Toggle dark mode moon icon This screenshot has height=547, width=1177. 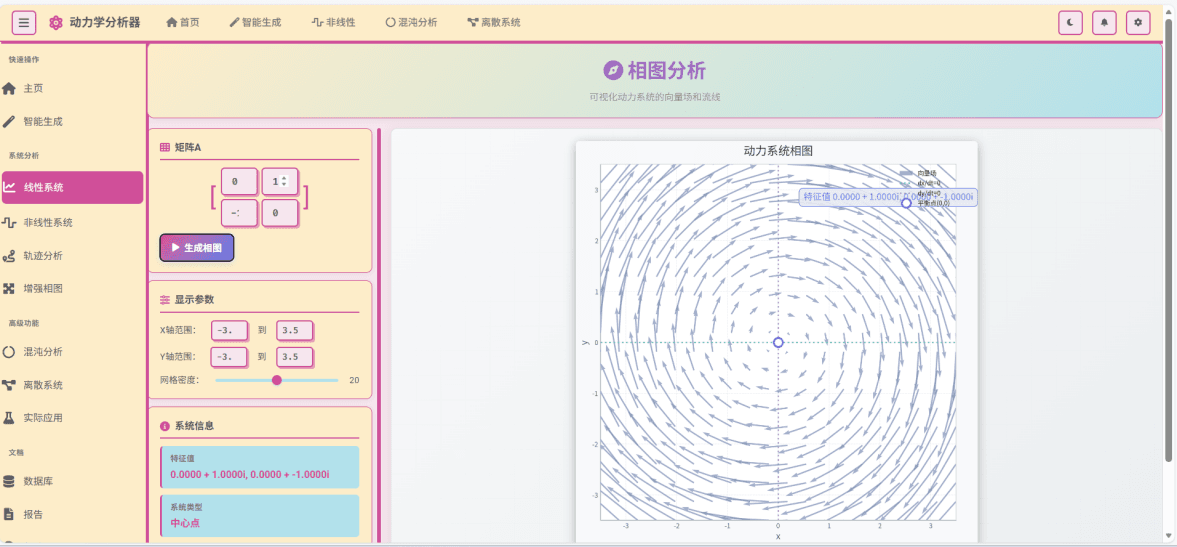[x=1070, y=23]
